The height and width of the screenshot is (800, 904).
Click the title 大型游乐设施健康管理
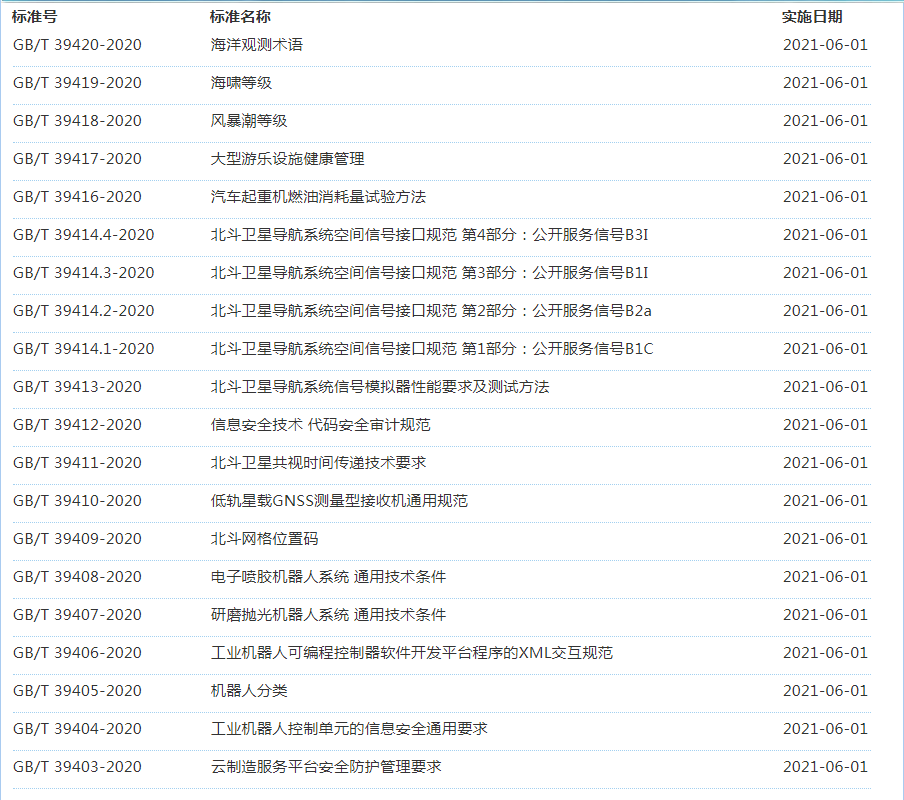287,159
